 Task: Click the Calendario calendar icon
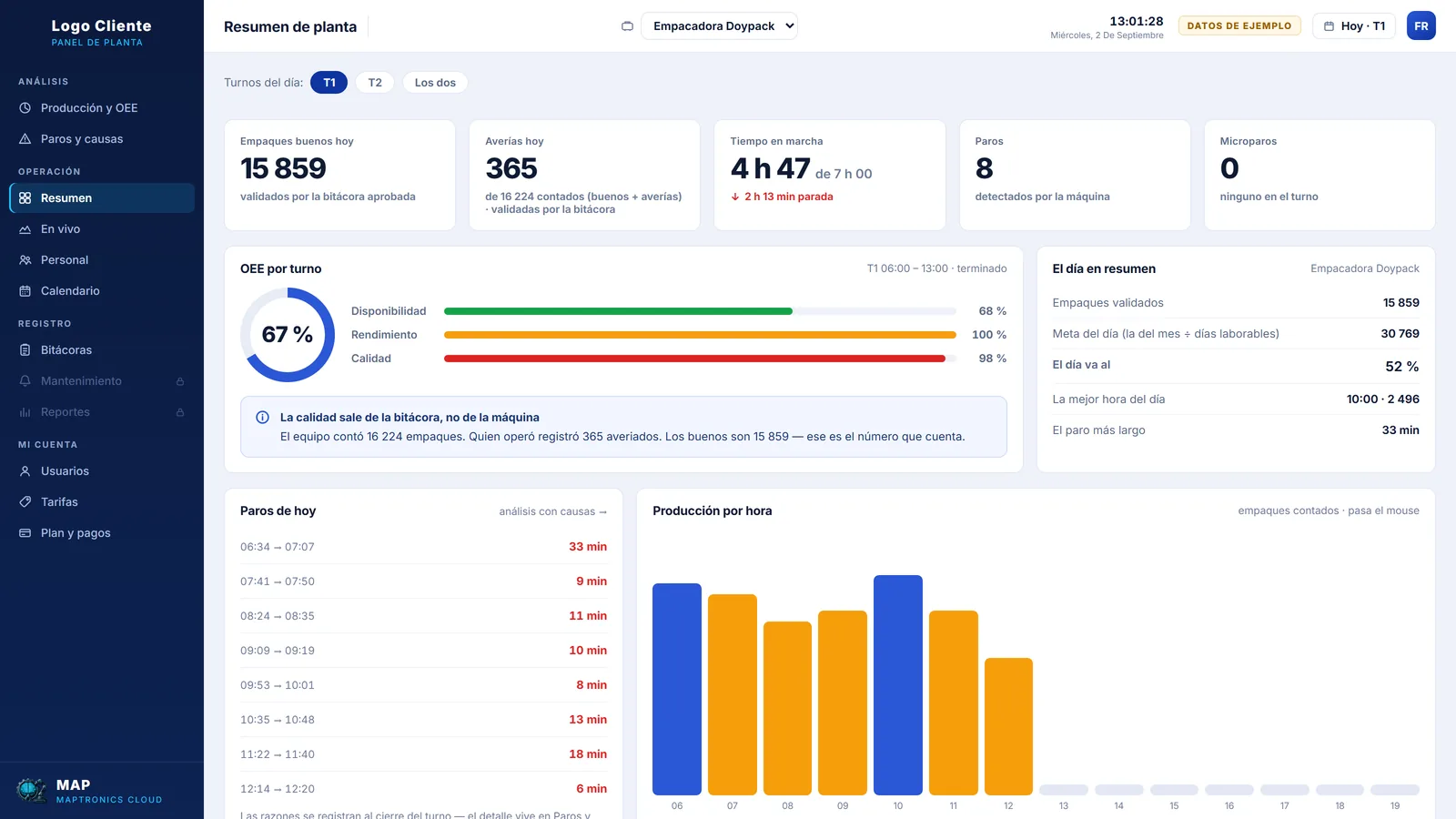coord(25,291)
